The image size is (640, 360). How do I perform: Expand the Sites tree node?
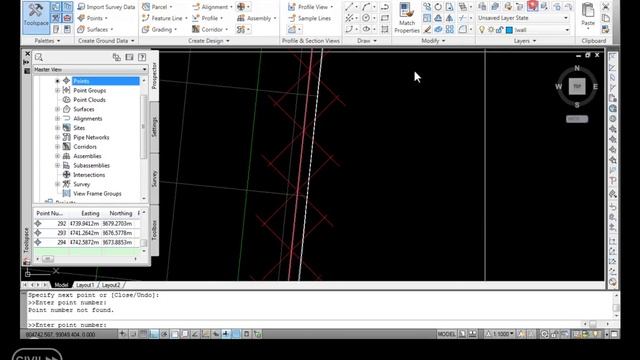coord(58,128)
